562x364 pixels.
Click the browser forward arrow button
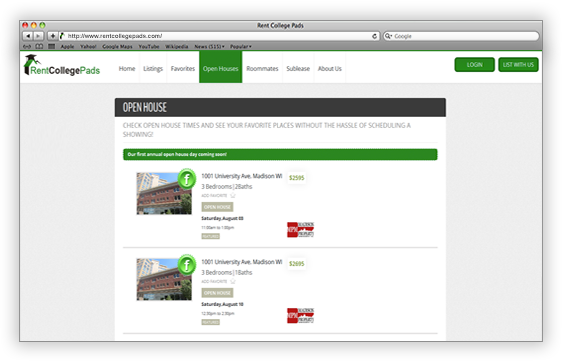[x=38, y=36]
